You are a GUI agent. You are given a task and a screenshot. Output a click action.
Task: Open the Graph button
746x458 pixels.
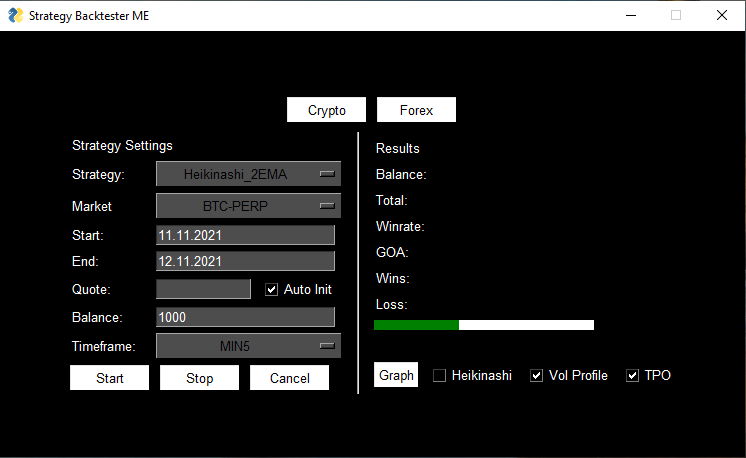pos(396,375)
